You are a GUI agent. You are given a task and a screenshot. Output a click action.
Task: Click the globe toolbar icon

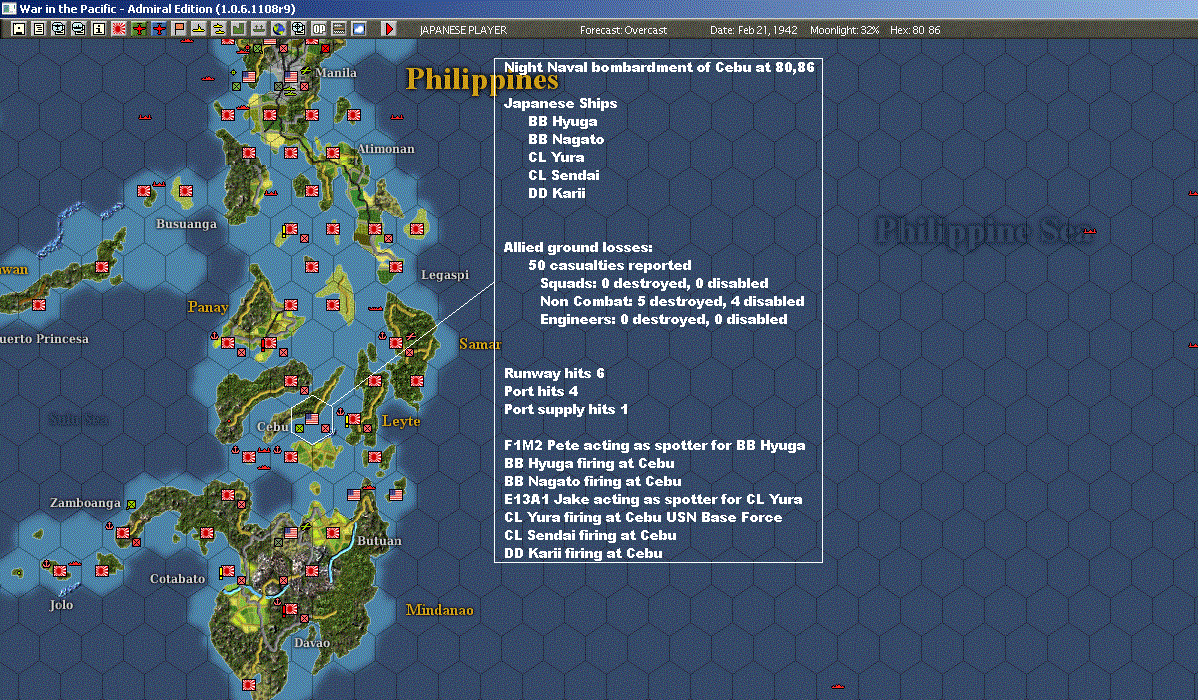click(x=279, y=29)
